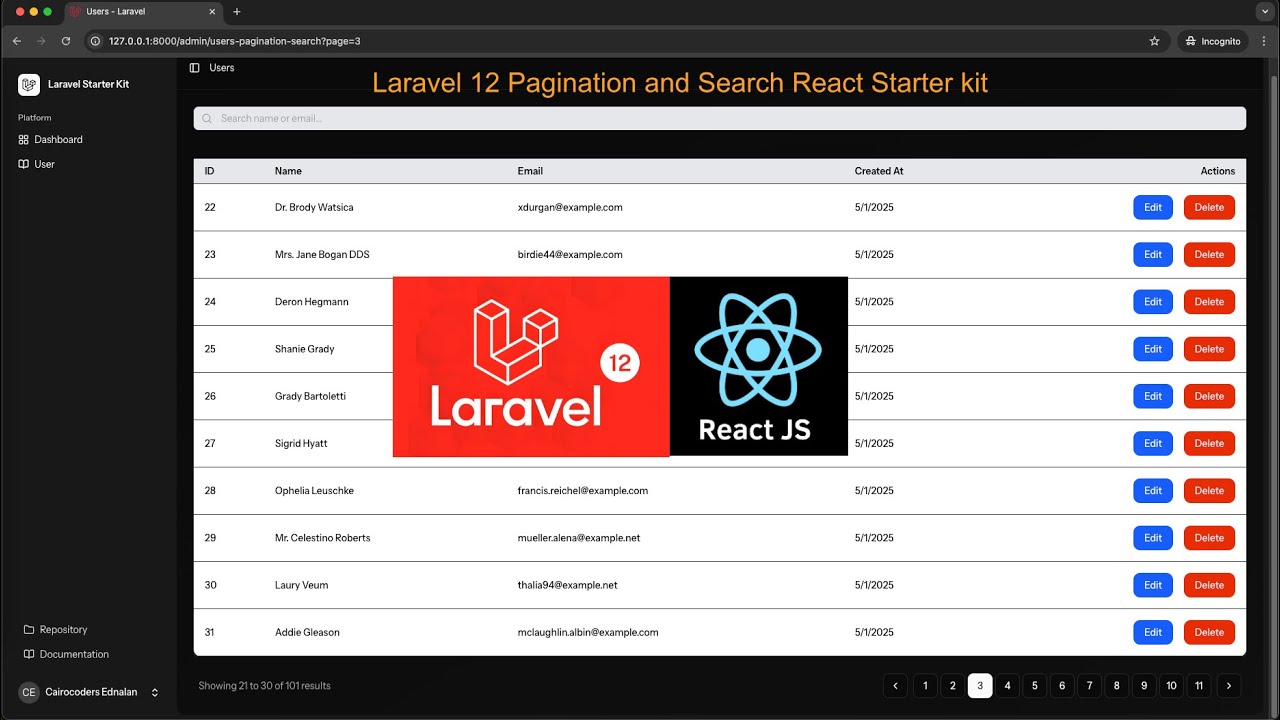Edit user Mrs. Jane Bogan DDS
This screenshot has width=1280, height=720.
pyautogui.click(x=1153, y=254)
